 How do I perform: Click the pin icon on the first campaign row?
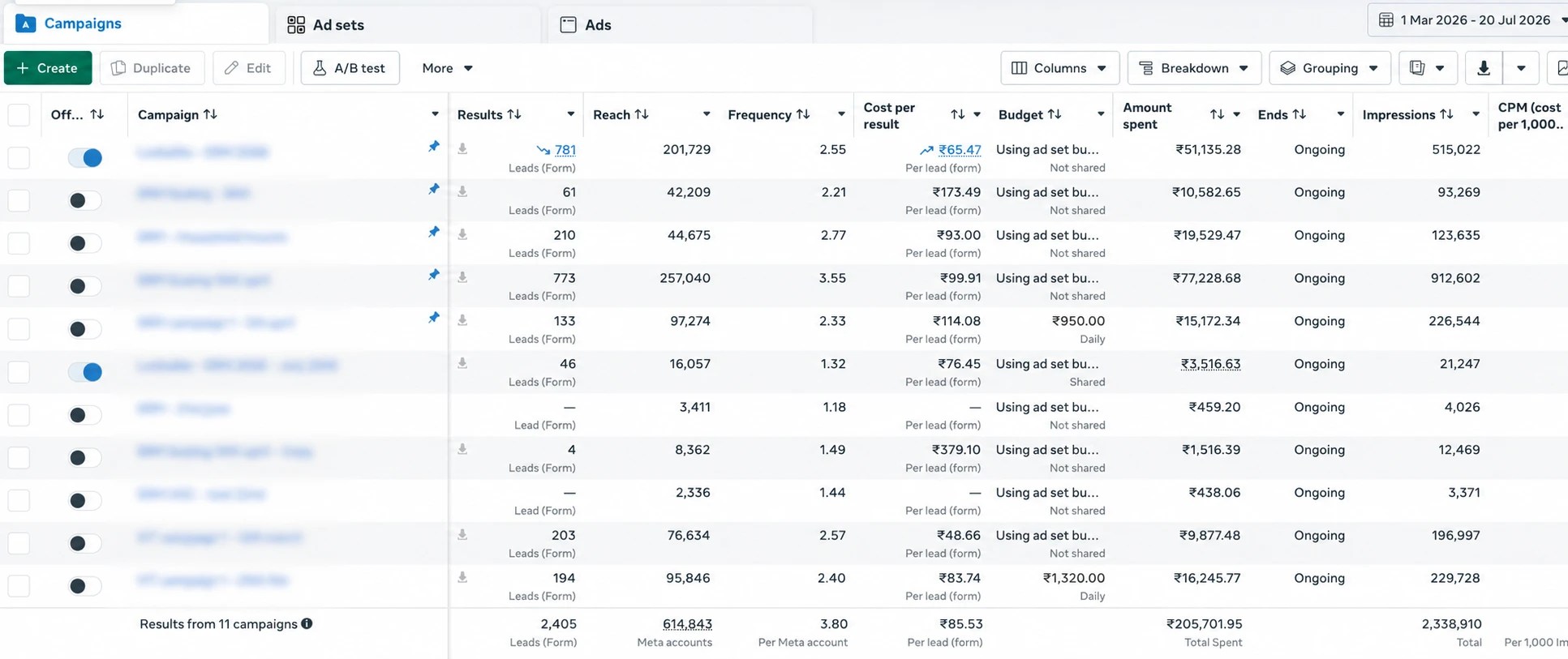pyautogui.click(x=434, y=147)
